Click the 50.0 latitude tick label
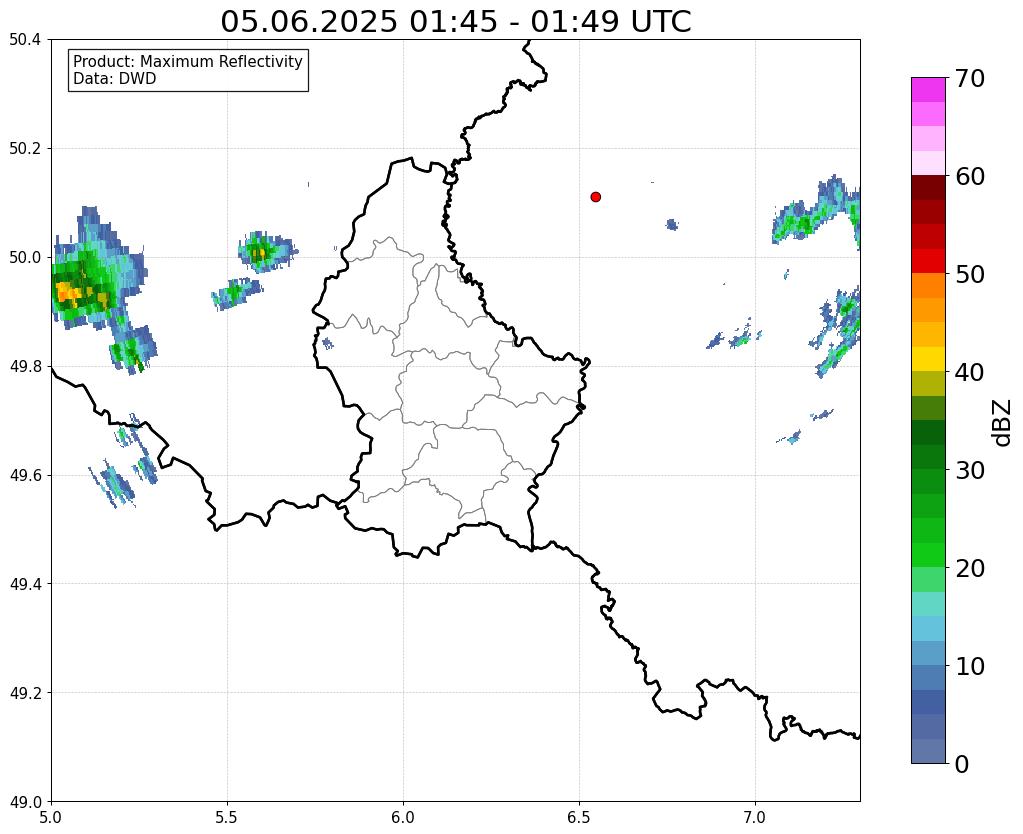This screenshot has height=834, width=1023. coord(25,258)
